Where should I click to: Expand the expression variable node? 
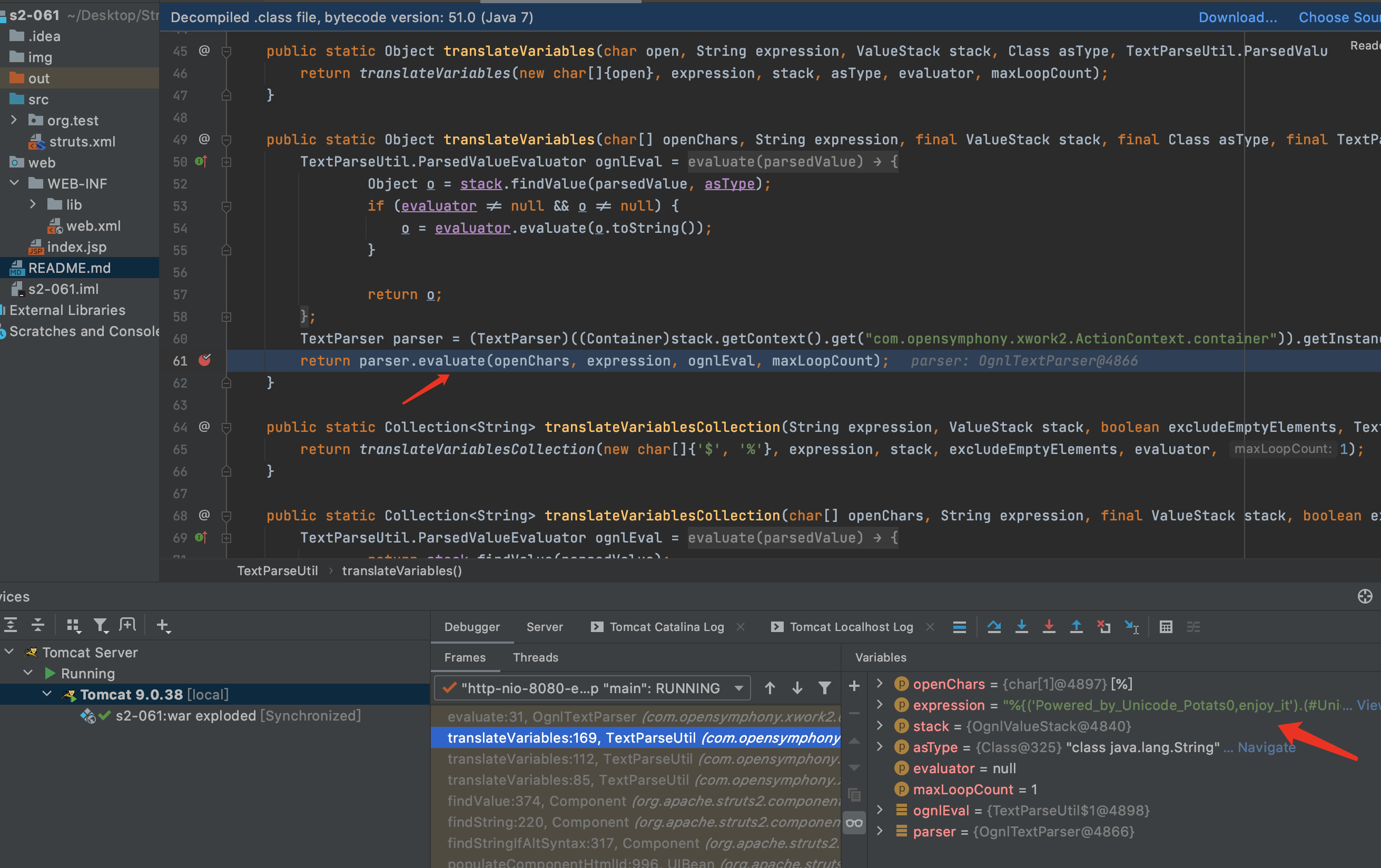coord(880,705)
